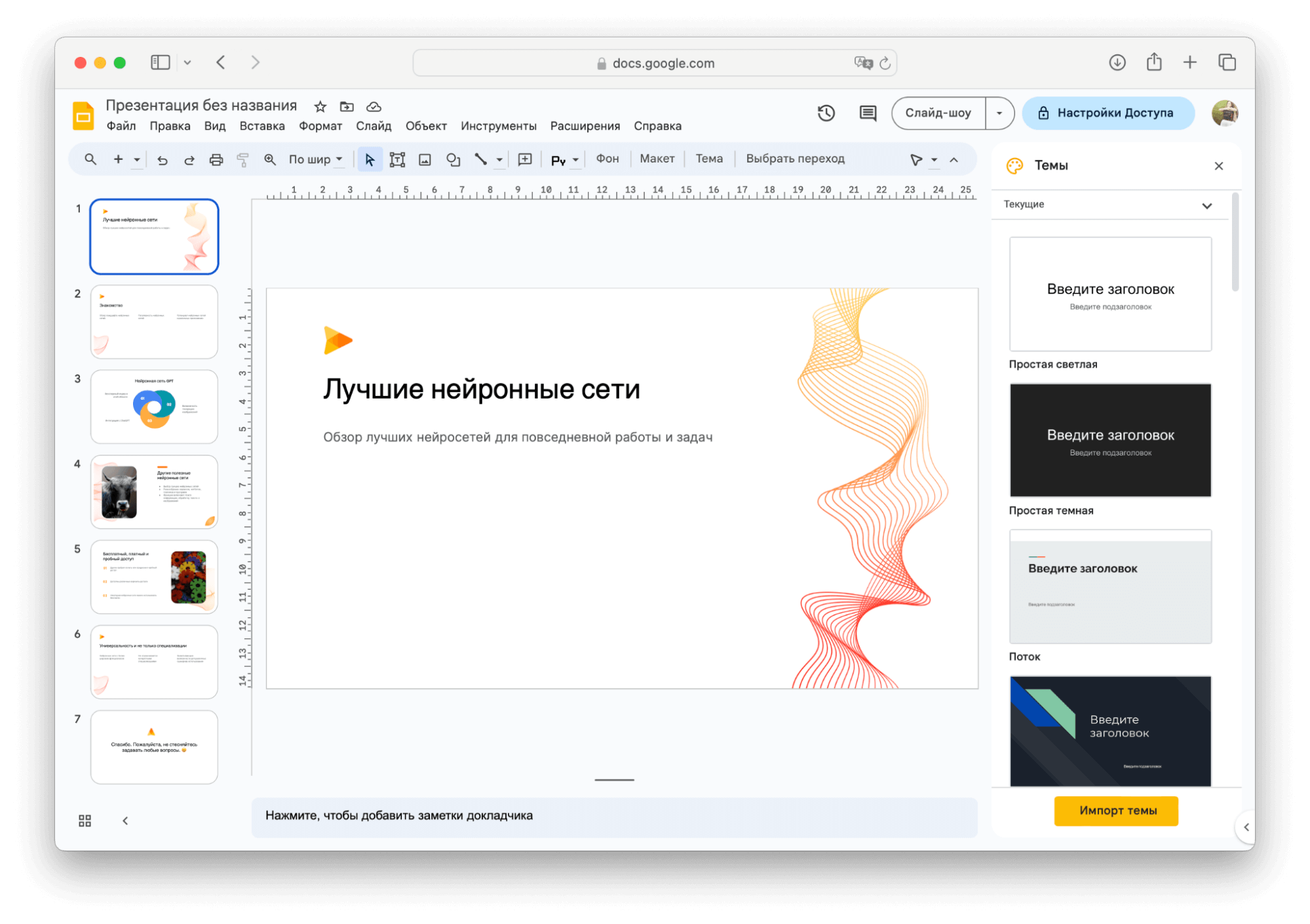Select the text box tool
This screenshot has width=1310, height=924.
click(x=397, y=159)
